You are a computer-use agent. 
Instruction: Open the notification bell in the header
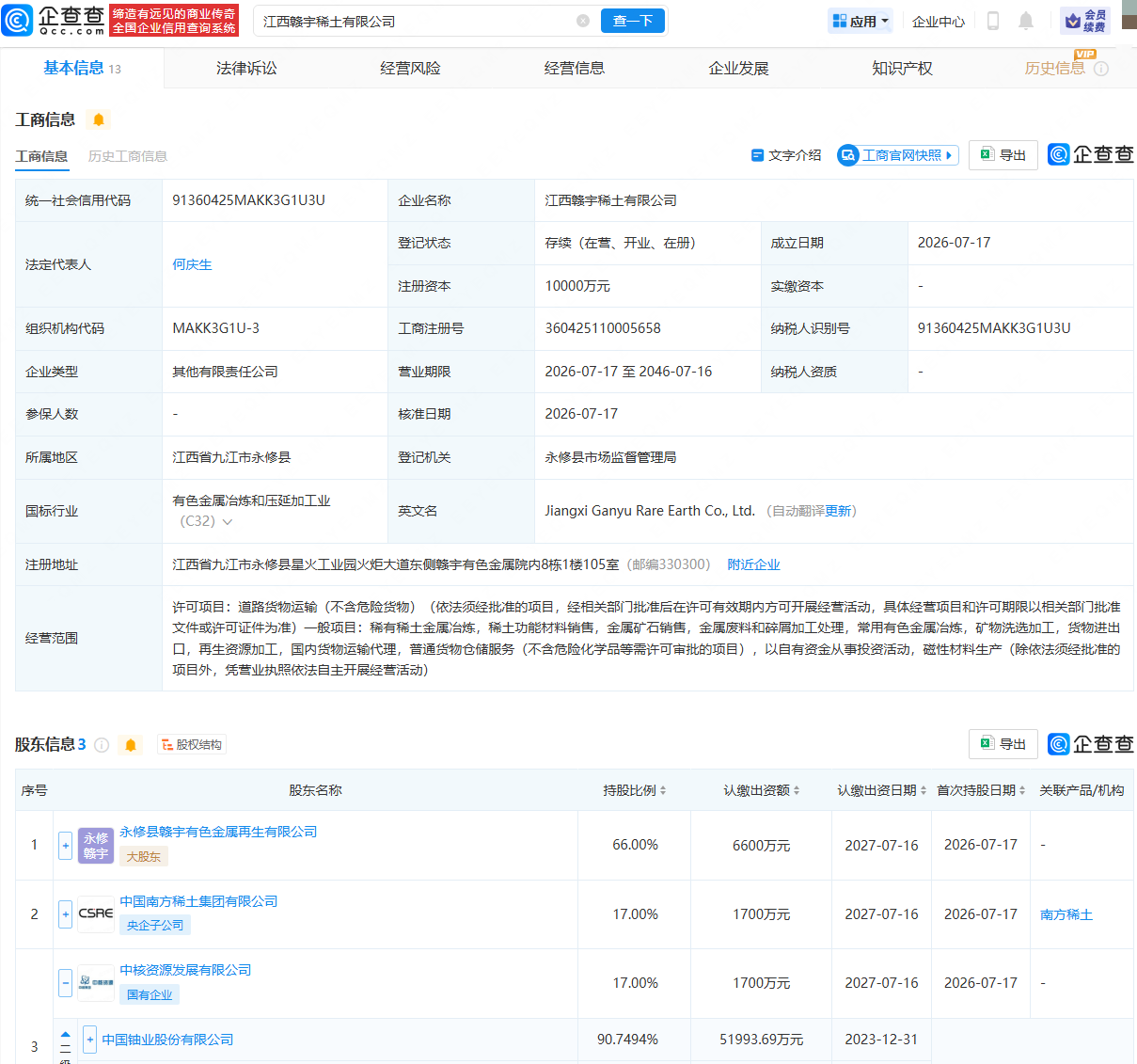1026,21
